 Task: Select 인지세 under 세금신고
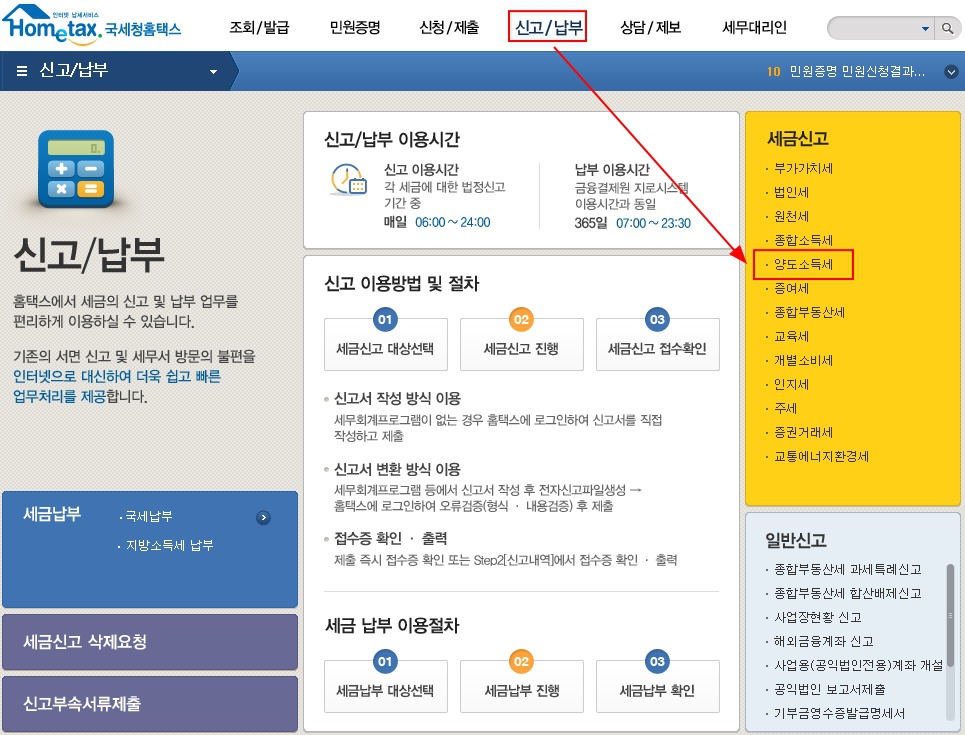tap(791, 385)
